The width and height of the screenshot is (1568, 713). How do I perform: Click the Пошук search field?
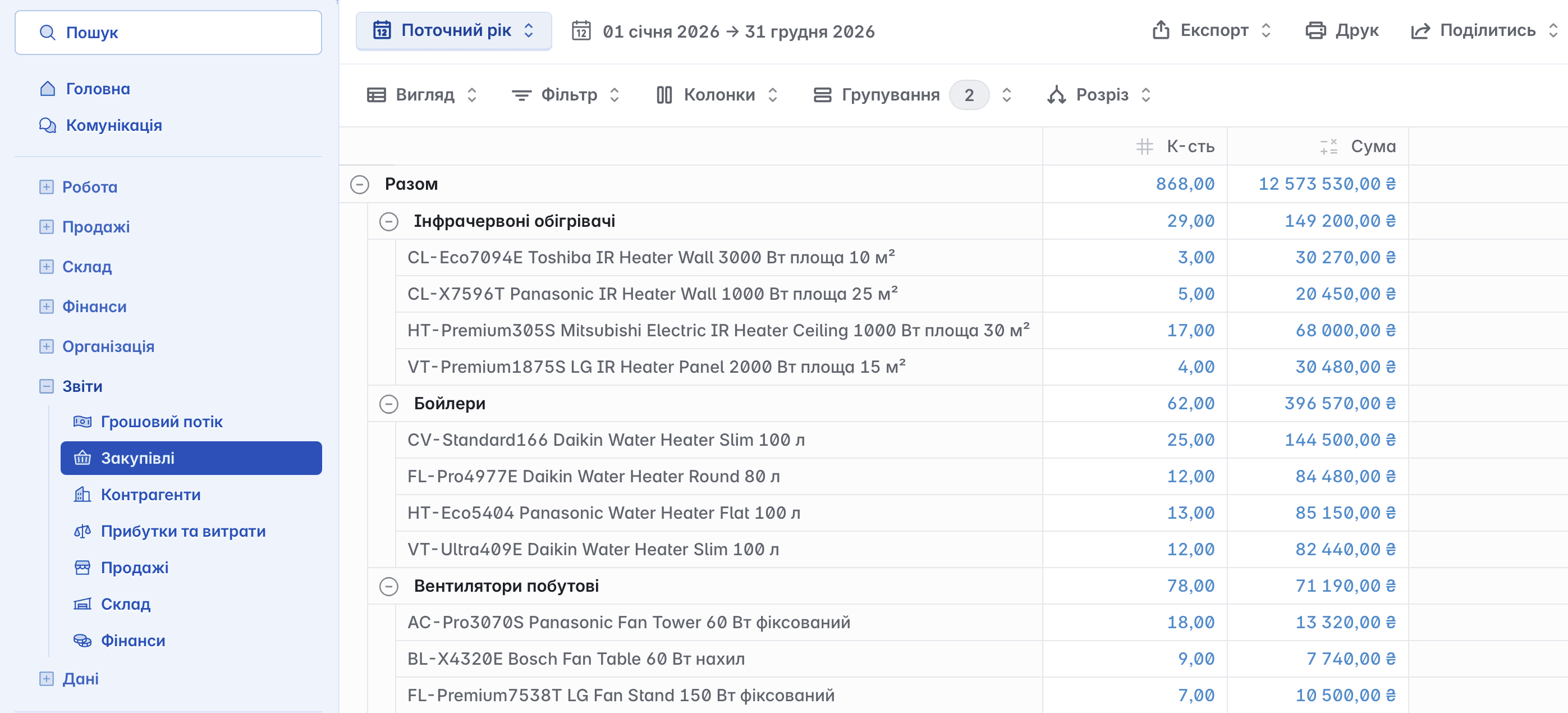pyautogui.click(x=168, y=33)
